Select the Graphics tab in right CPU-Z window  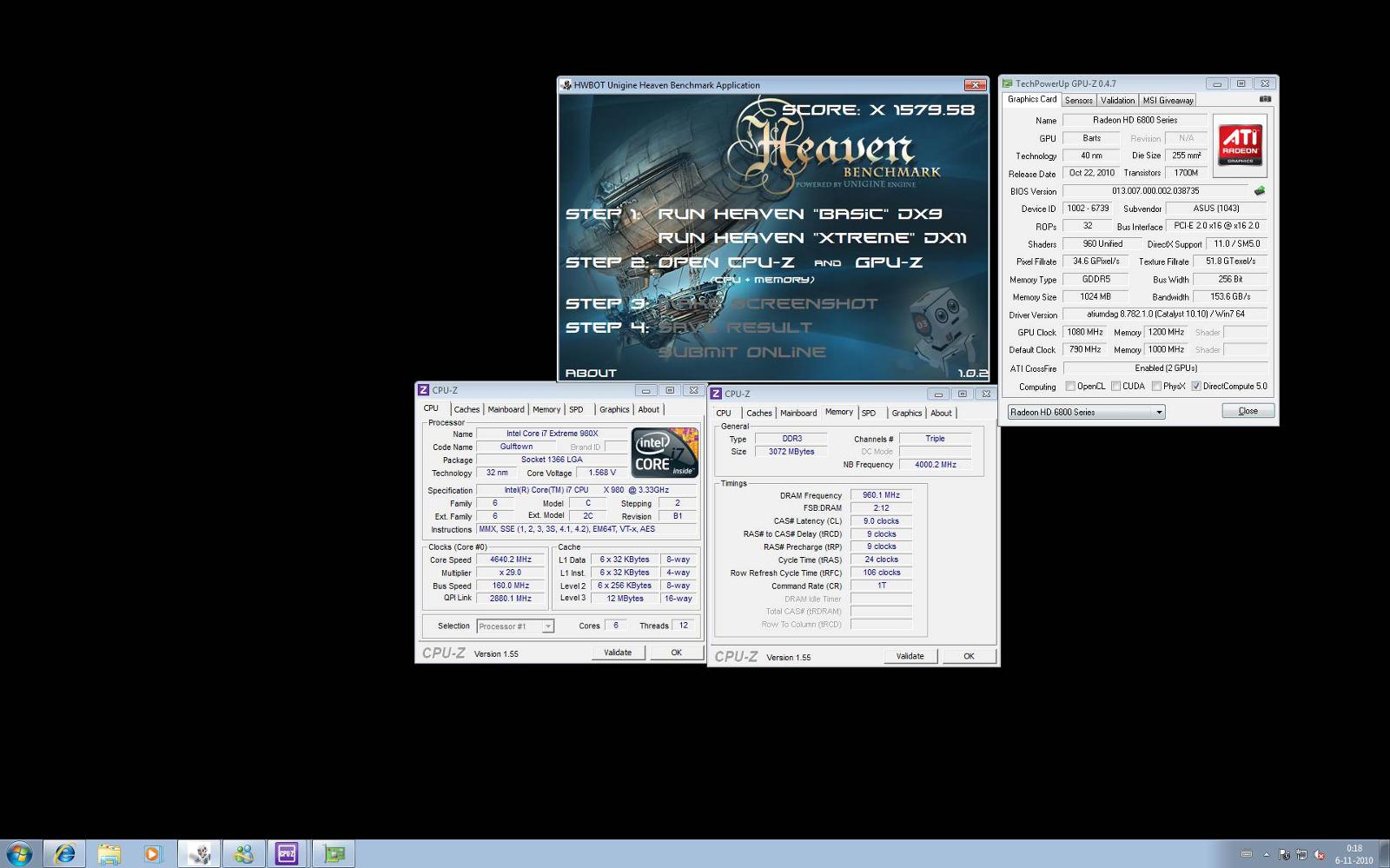tap(907, 413)
